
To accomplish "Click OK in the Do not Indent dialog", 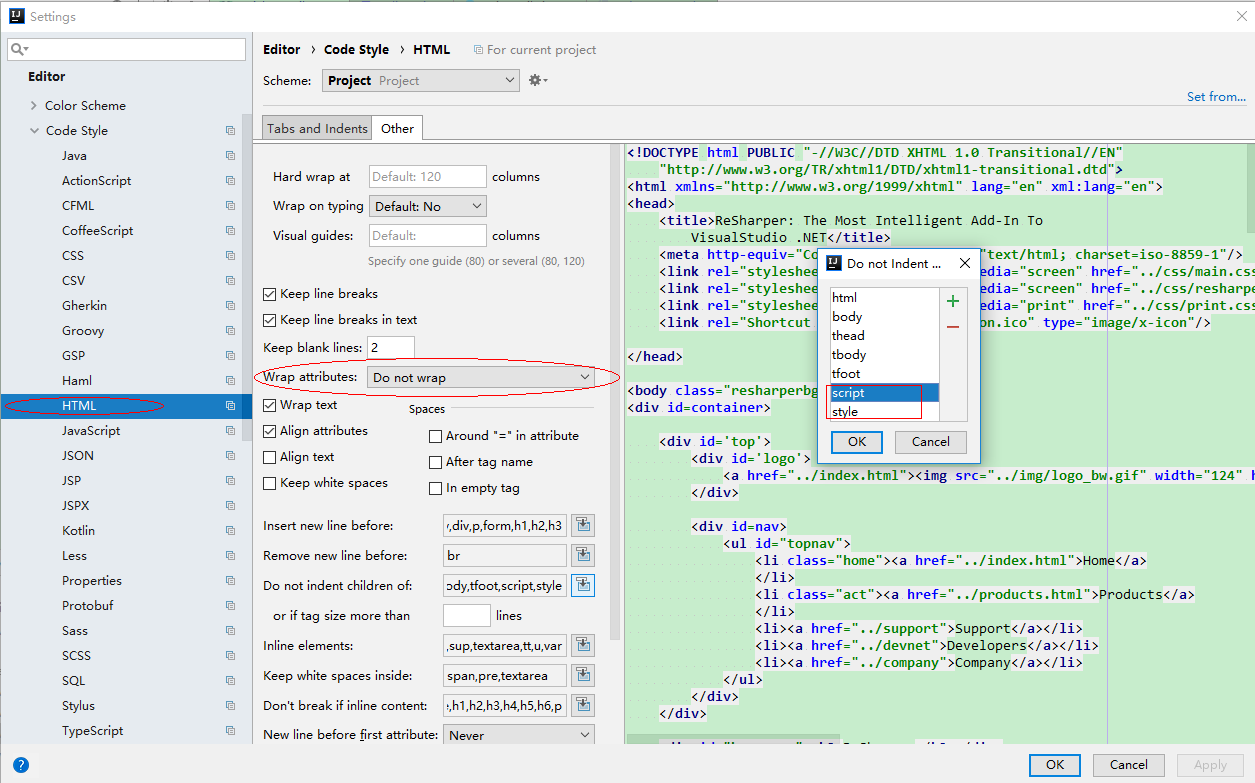I will click(x=857, y=442).
